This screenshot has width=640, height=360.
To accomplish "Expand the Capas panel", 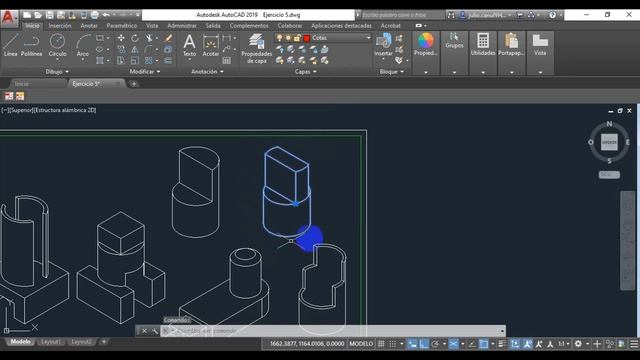I will [306, 71].
